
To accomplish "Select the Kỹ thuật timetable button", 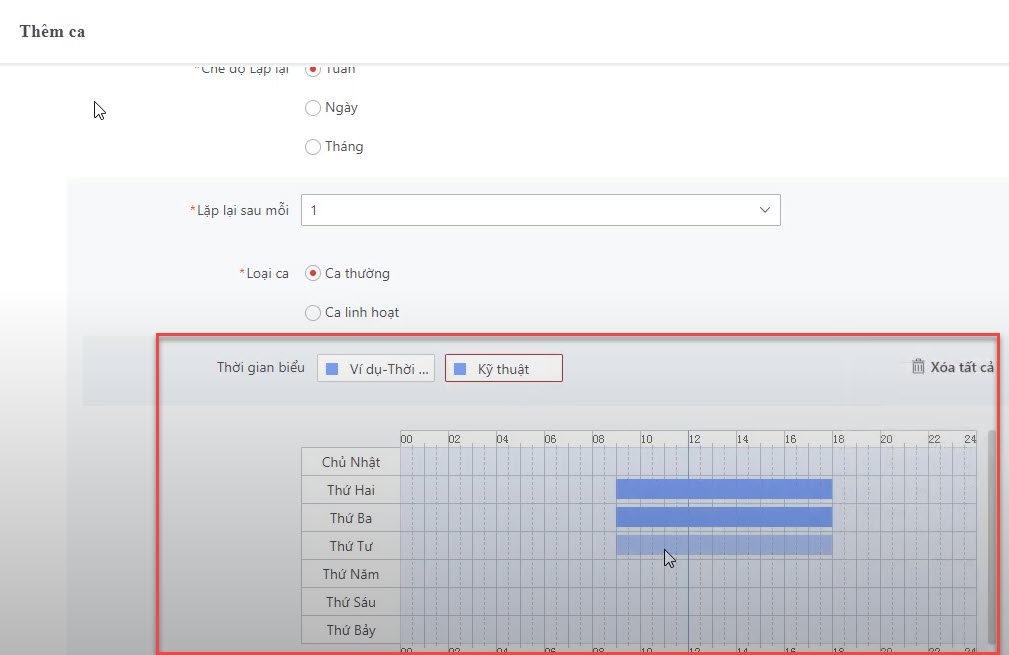I will coord(503,369).
